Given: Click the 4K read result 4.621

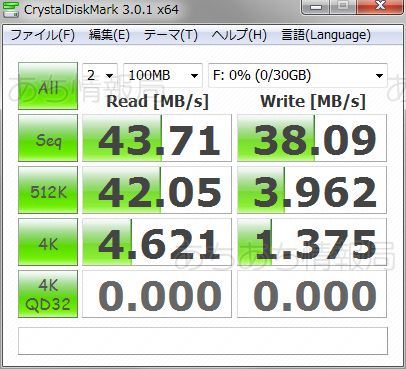Looking at the screenshot, I should (x=157, y=242).
